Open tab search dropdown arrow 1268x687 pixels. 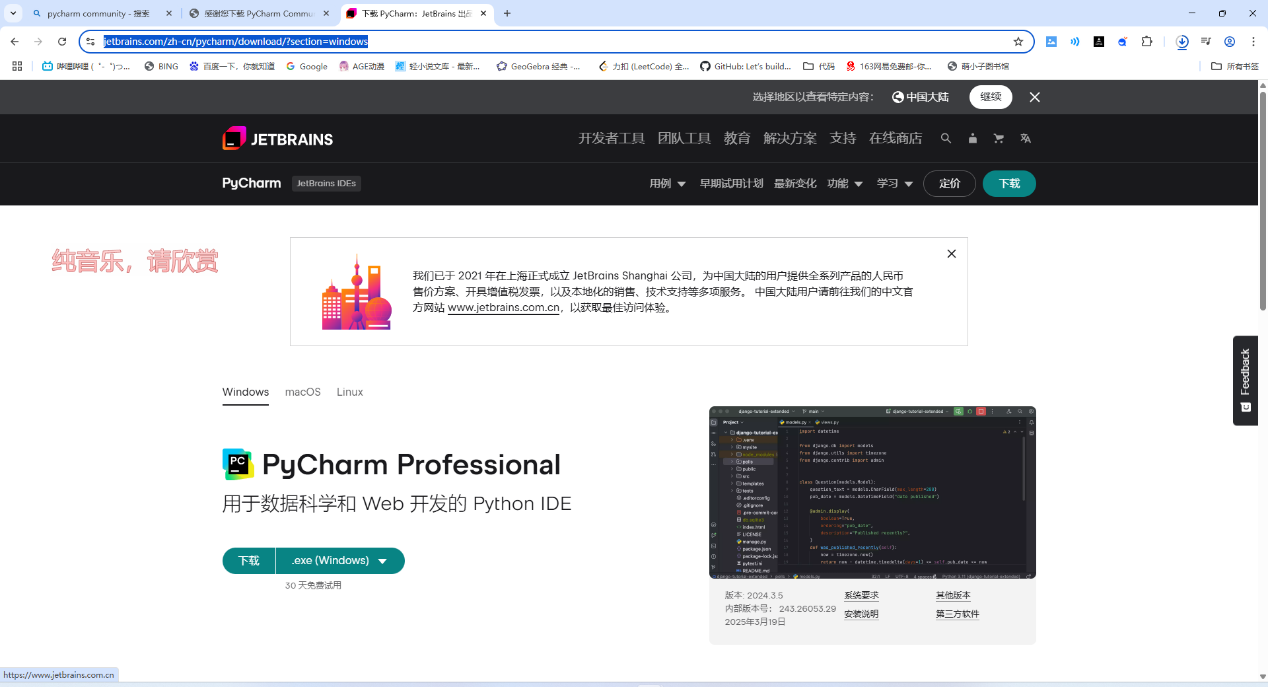(13, 14)
